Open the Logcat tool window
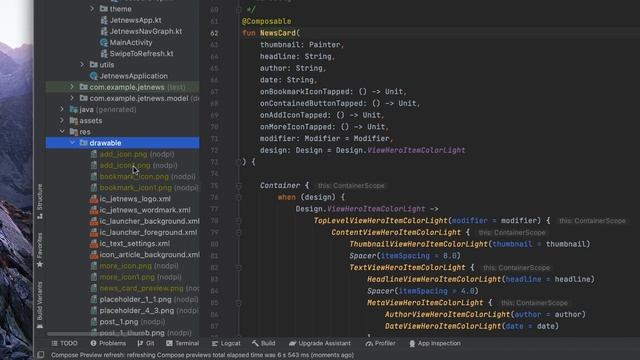Screen dimensions: 640x360 226,343
